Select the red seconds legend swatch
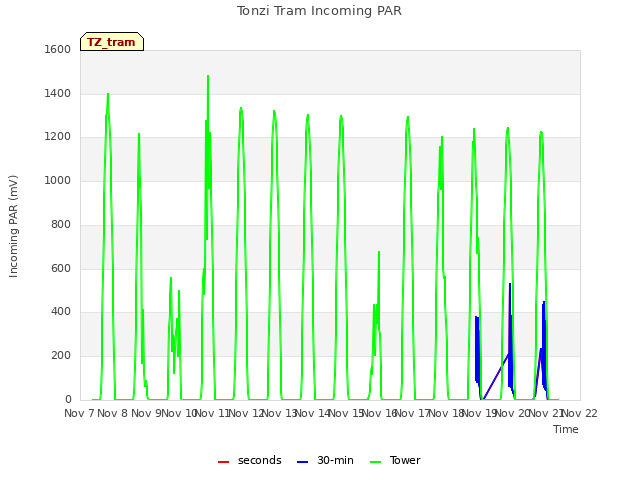The image size is (640, 480). 223,462
